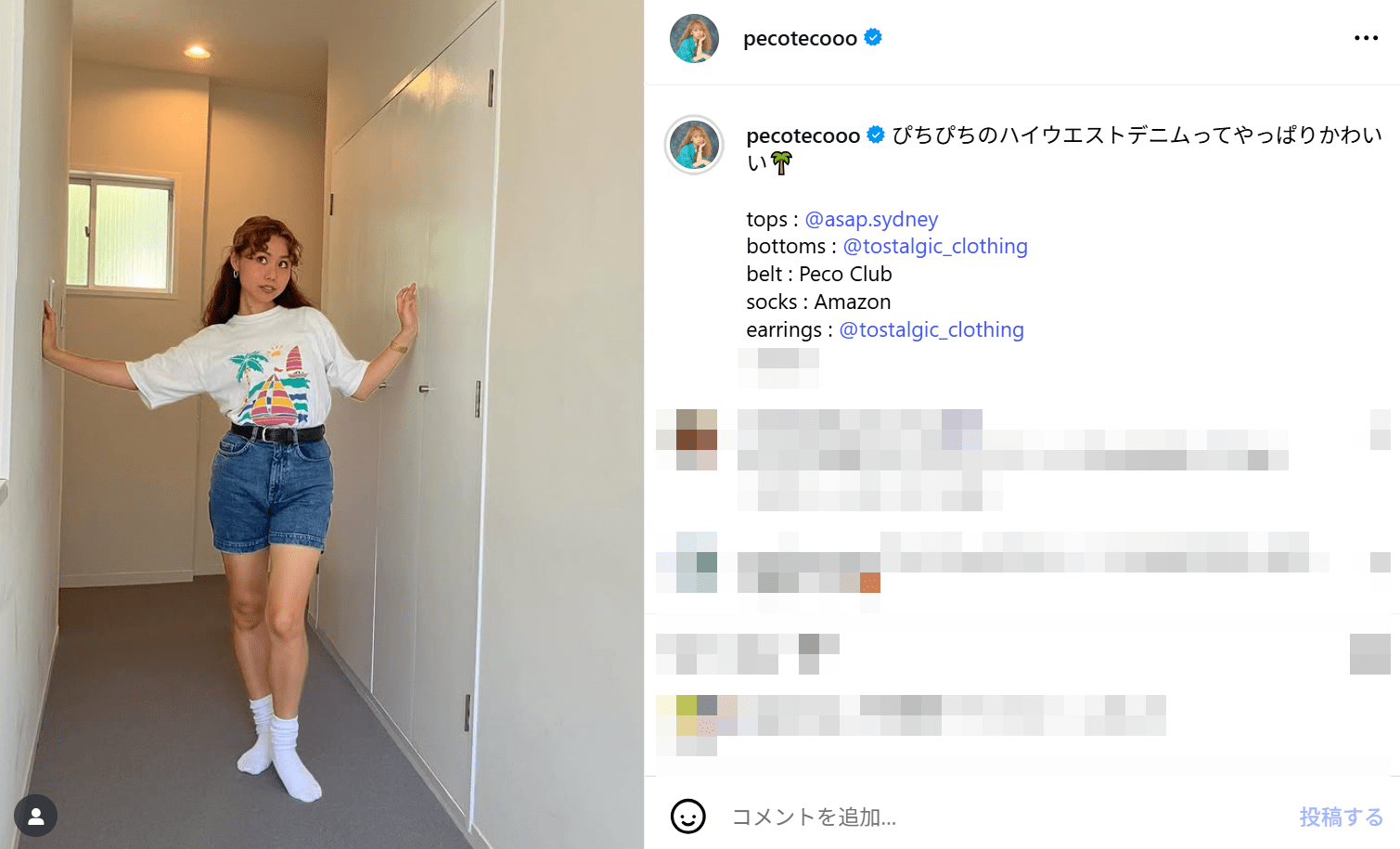Open the @asap.sydney mention link
The height and width of the screenshot is (849, 1400).
[871, 219]
